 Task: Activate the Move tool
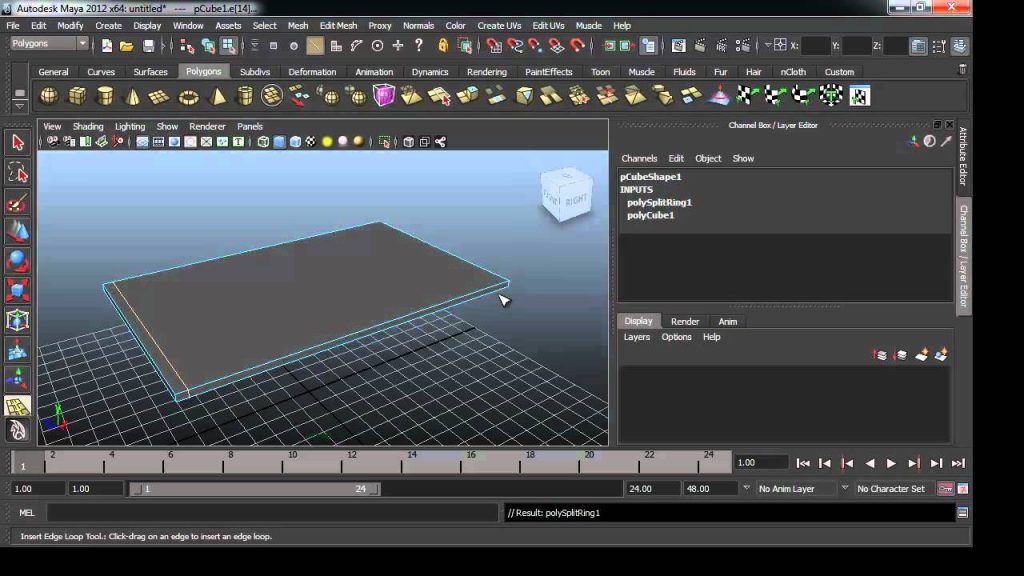point(18,232)
